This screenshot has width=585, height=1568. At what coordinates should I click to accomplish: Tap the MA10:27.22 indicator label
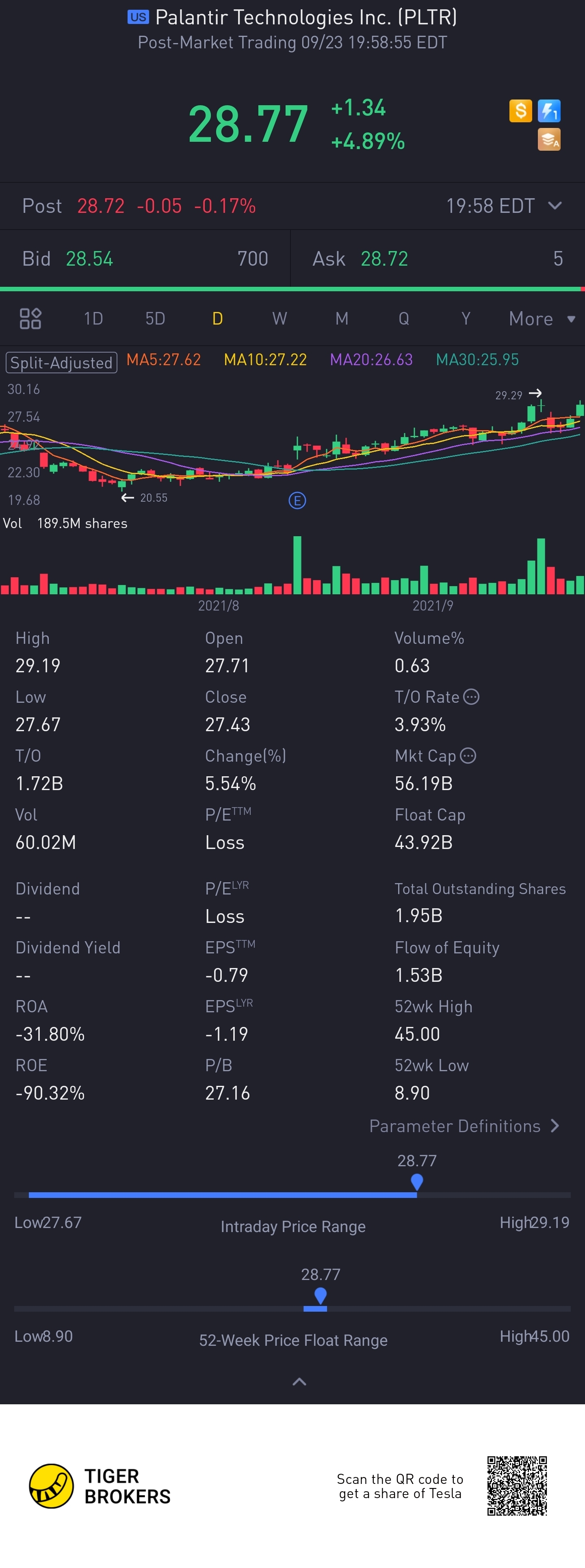[x=265, y=360]
